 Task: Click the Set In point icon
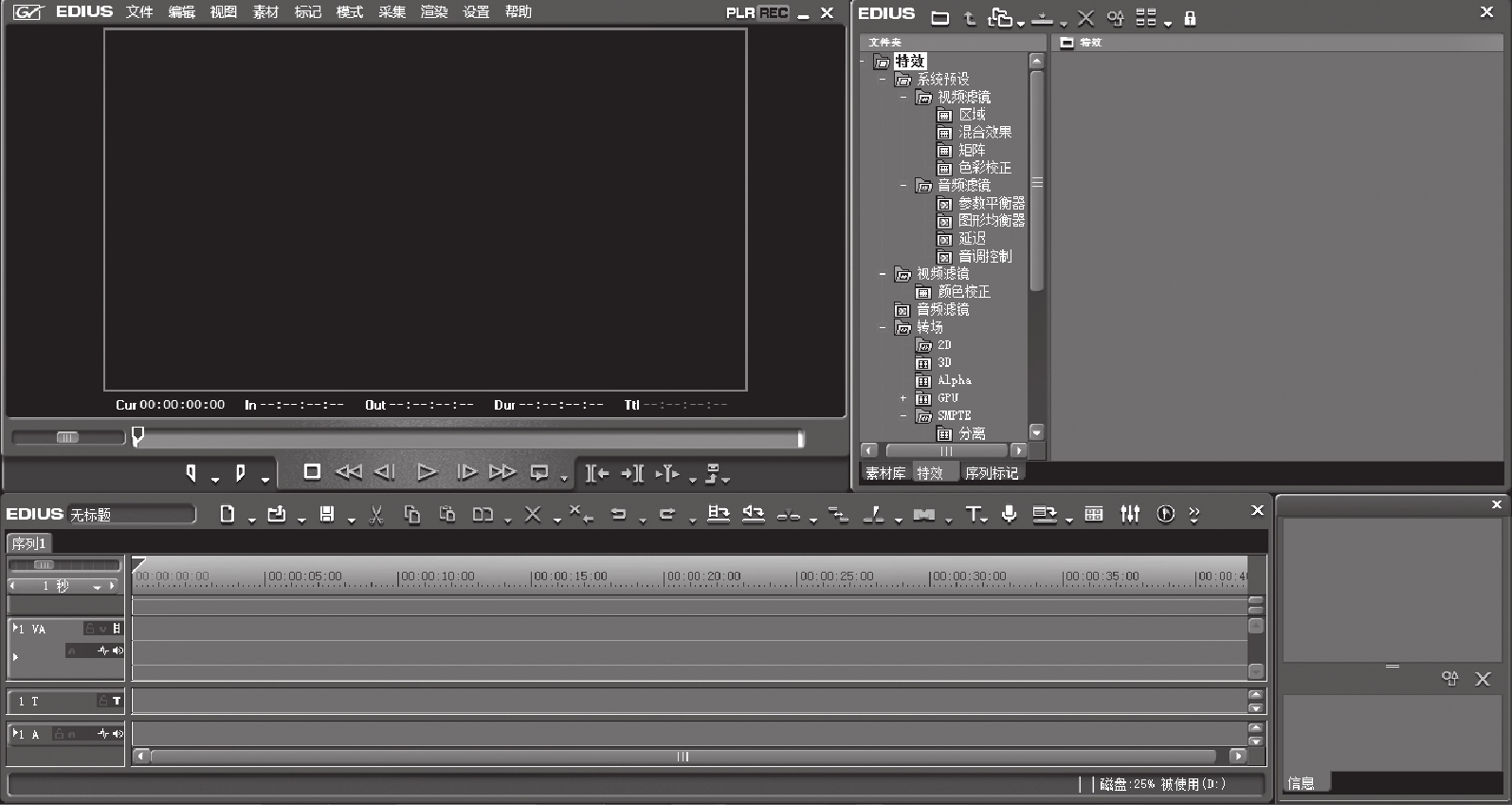191,472
